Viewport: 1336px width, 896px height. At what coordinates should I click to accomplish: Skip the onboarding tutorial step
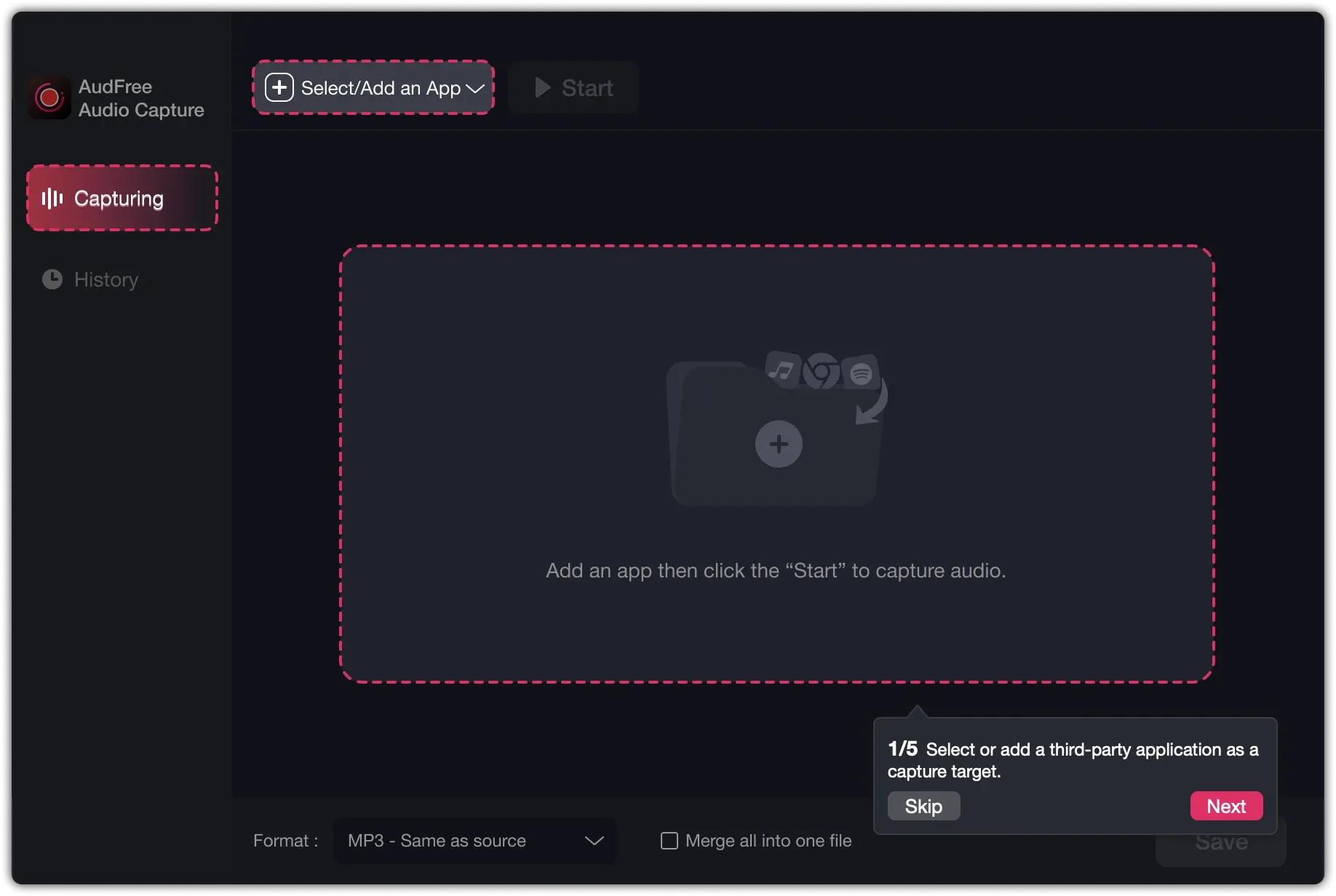923,806
